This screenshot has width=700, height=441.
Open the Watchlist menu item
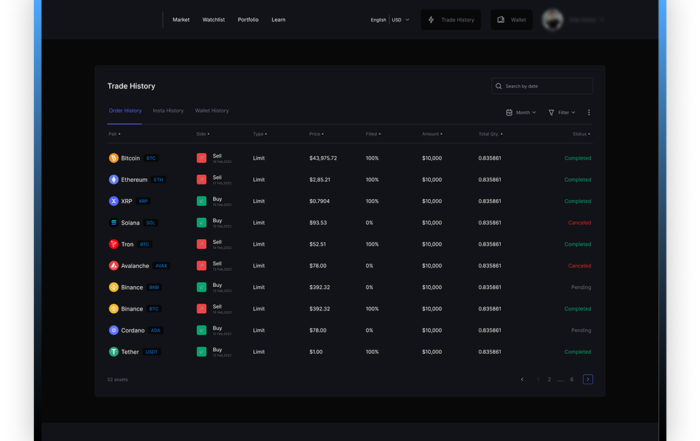[213, 20]
